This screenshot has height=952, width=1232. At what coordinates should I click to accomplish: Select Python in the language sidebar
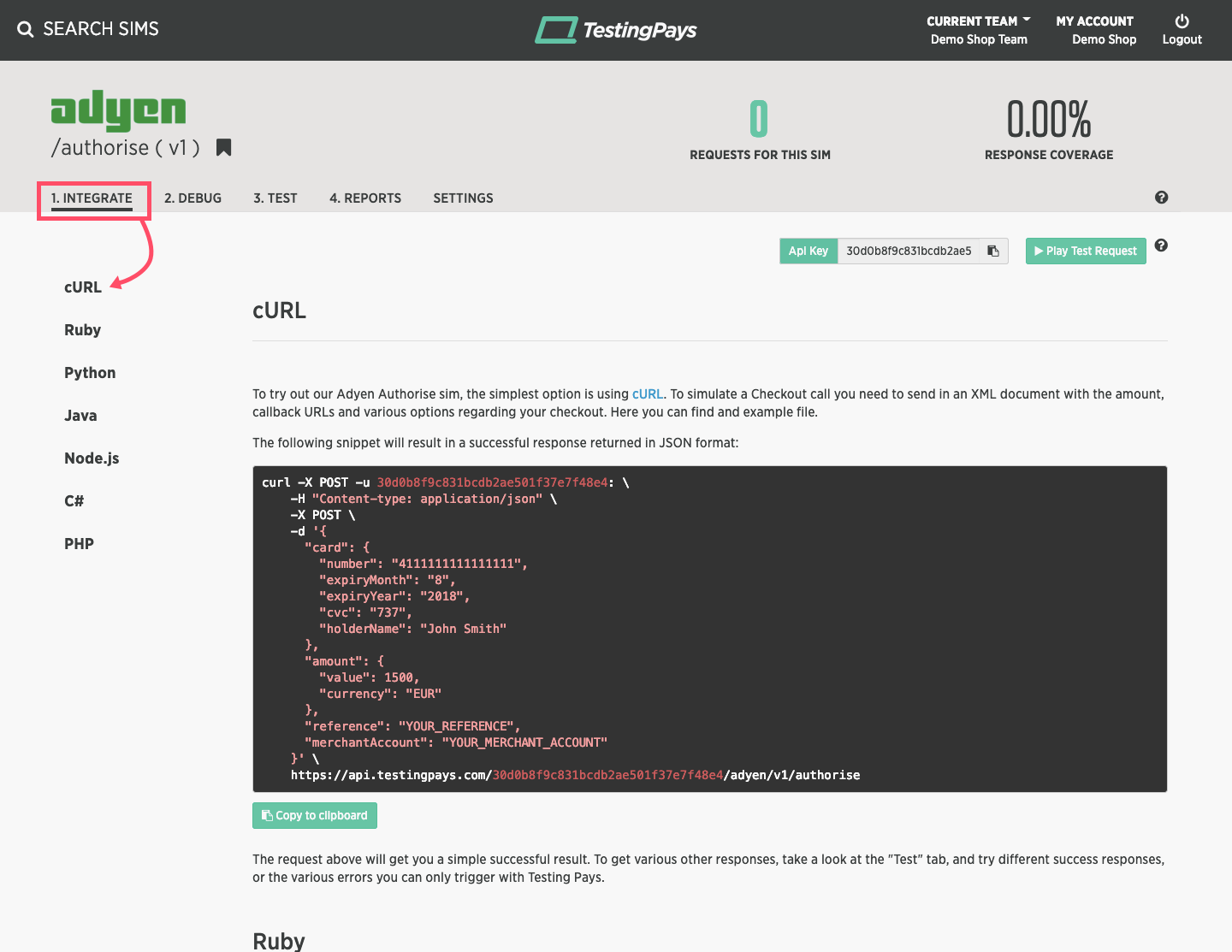pyautogui.click(x=90, y=373)
